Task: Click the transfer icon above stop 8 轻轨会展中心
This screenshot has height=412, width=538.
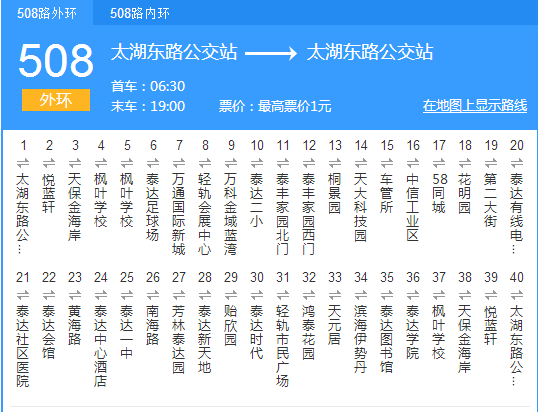Action: coord(205,163)
